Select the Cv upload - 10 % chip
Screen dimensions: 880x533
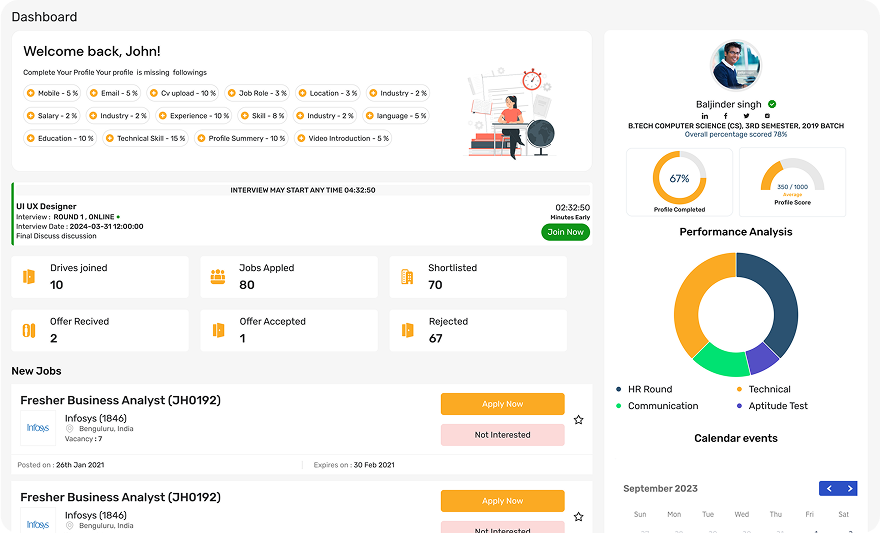click(x=187, y=93)
